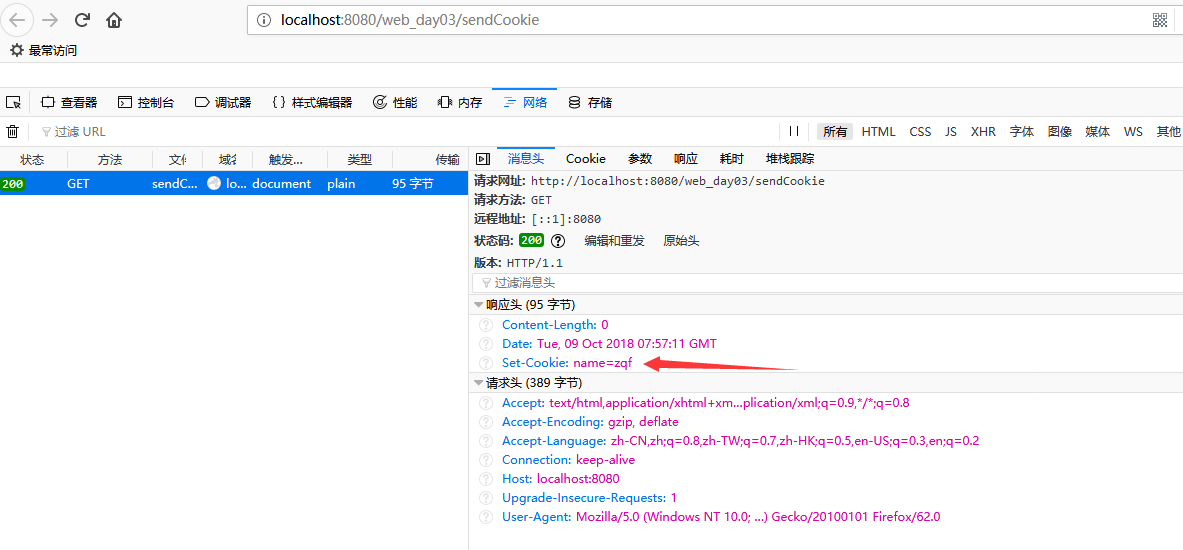Click help icon next to Accept header

[x=486, y=403]
